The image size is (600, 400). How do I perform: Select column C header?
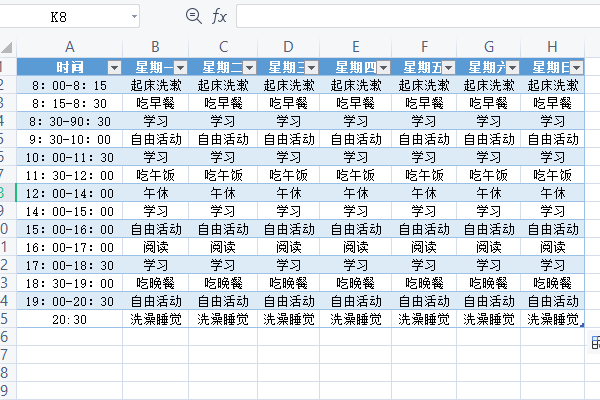click(223, 47)
